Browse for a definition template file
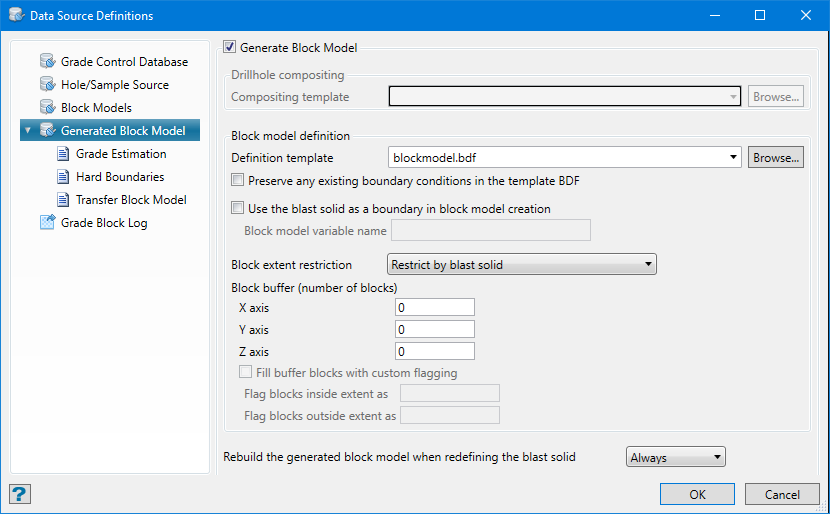 [x=776, y=158]
